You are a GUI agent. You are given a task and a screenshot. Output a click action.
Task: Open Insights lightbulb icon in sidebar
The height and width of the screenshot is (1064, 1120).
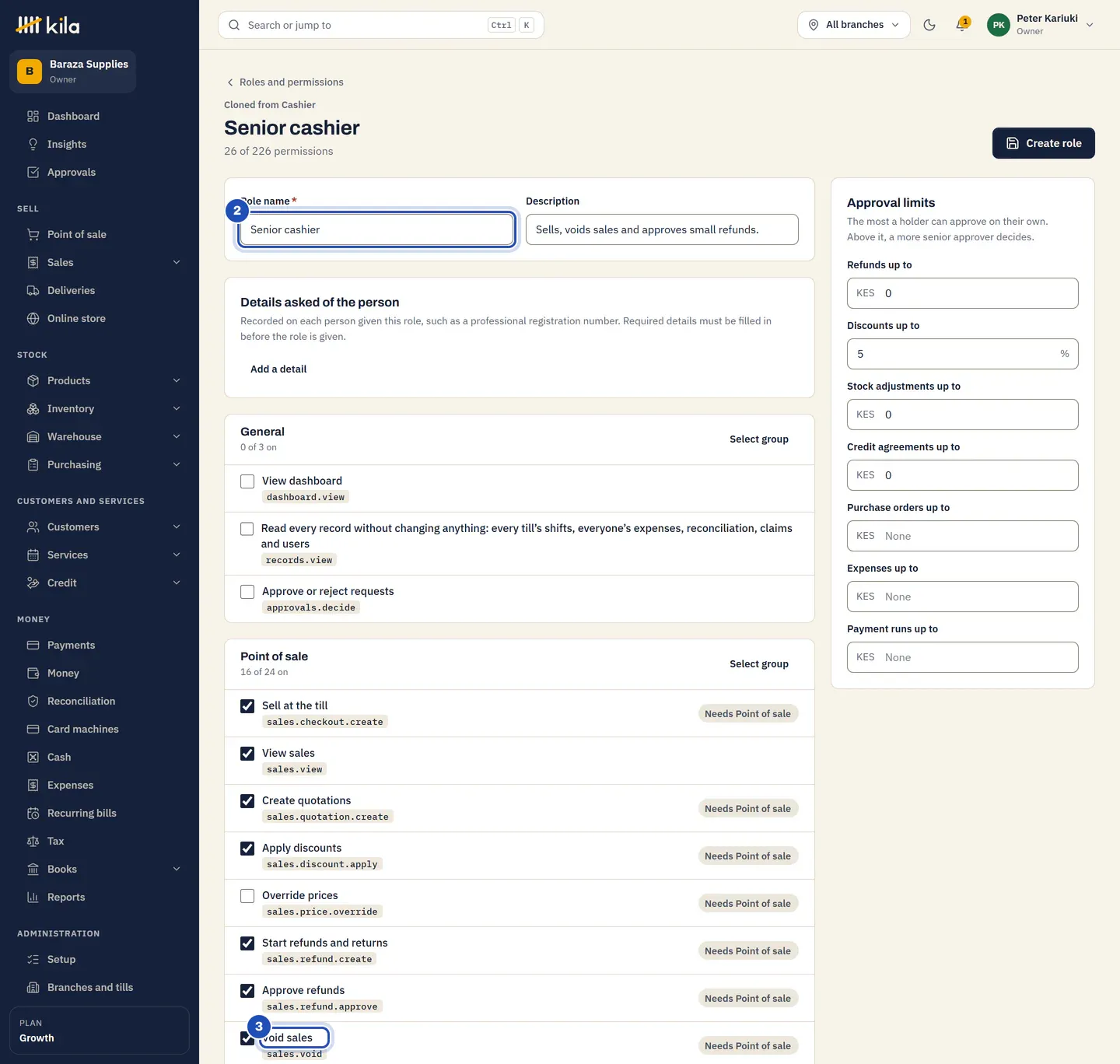click(x=33, y=144)
